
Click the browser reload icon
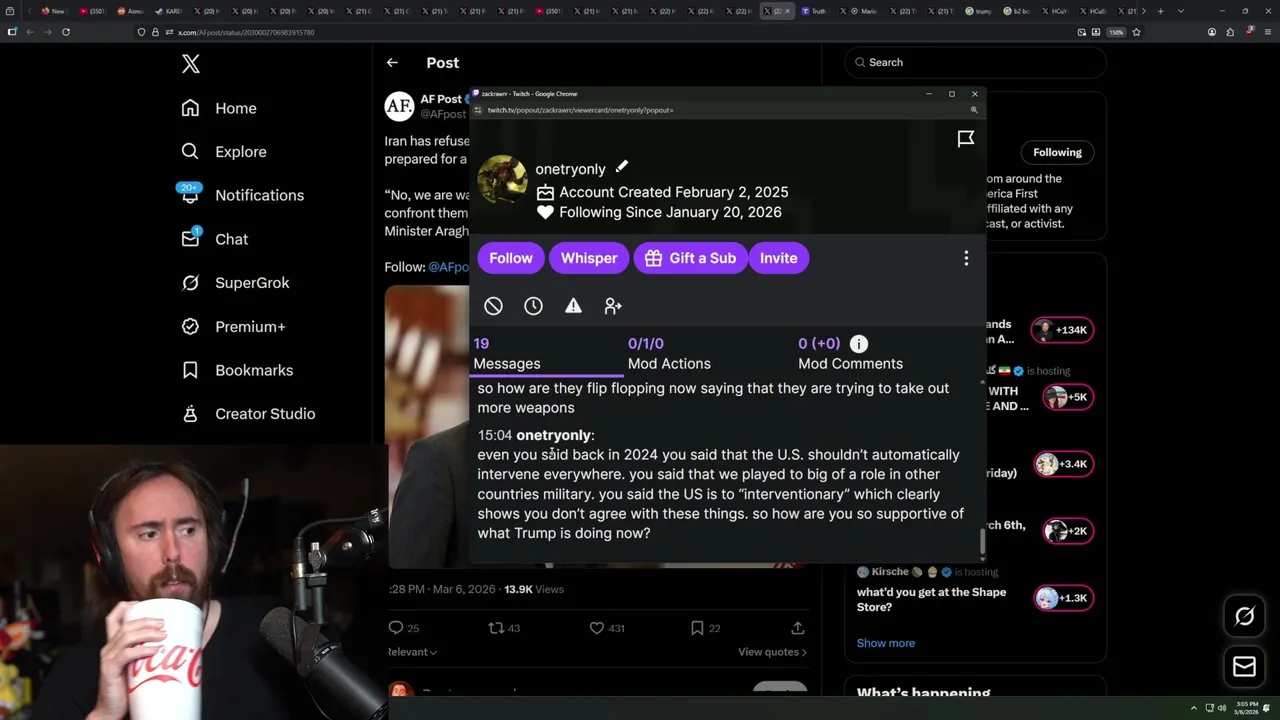pos(66,32)
